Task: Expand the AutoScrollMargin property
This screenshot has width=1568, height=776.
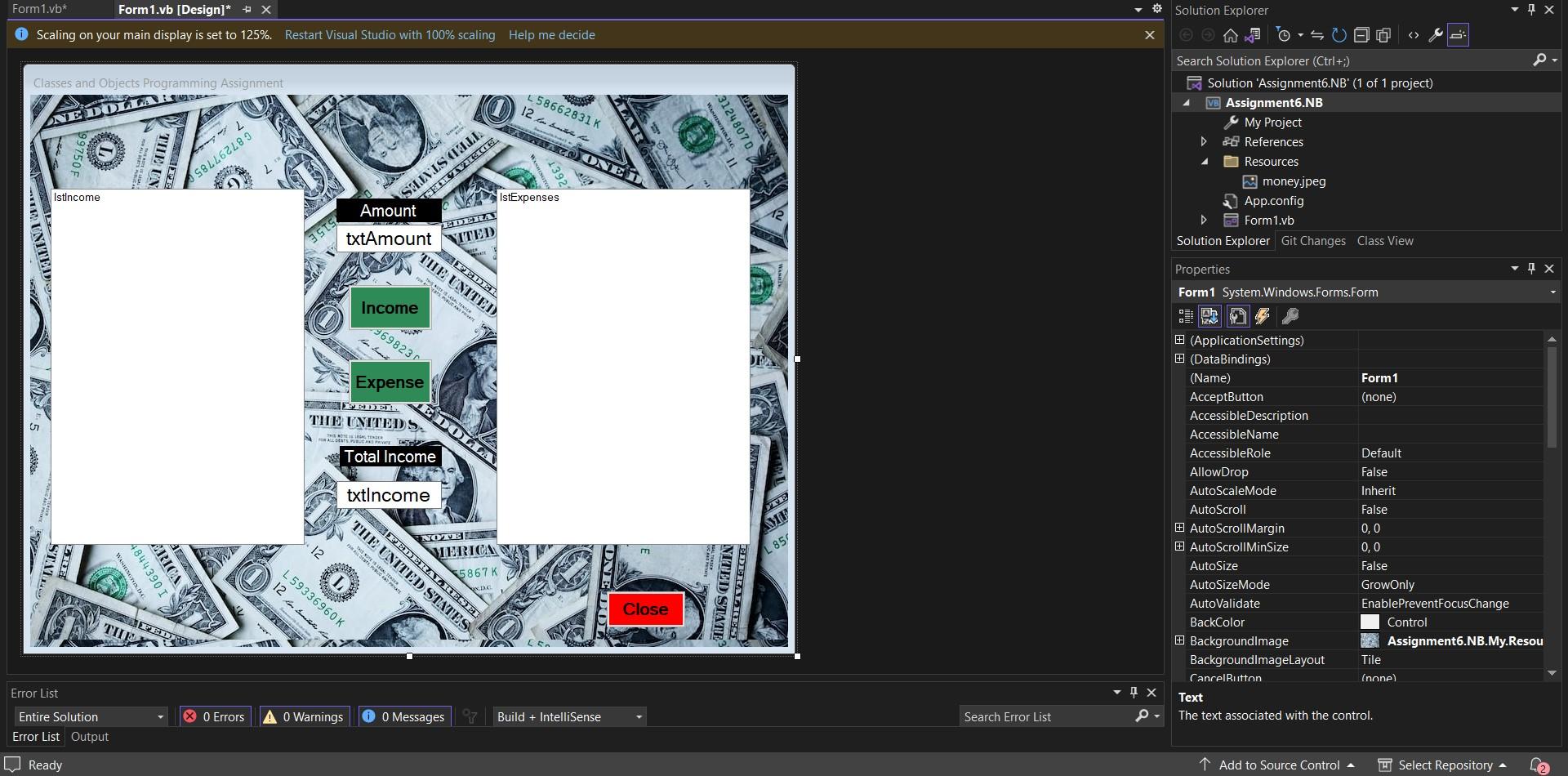Action: 1179,528
